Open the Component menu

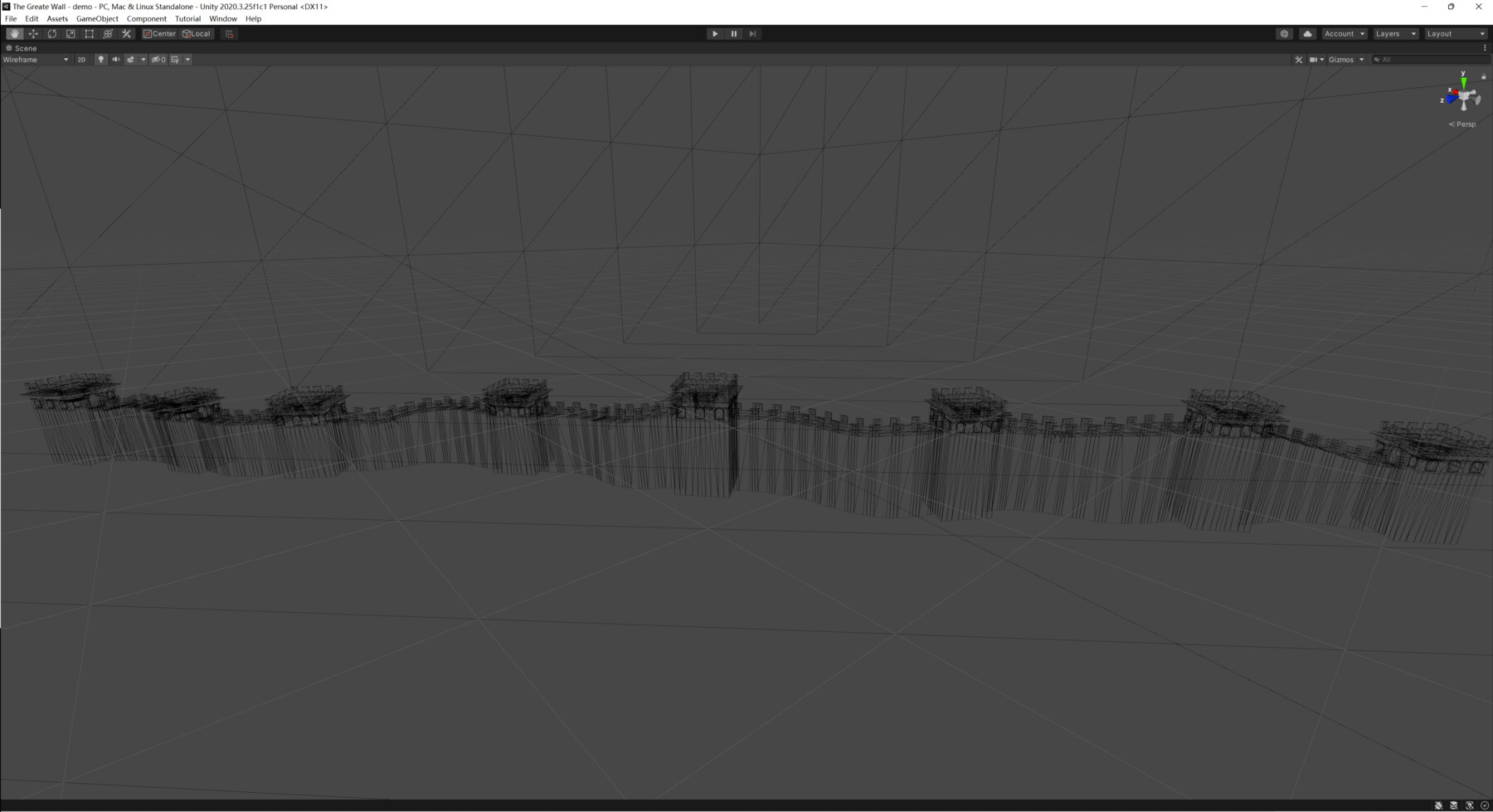147,18
